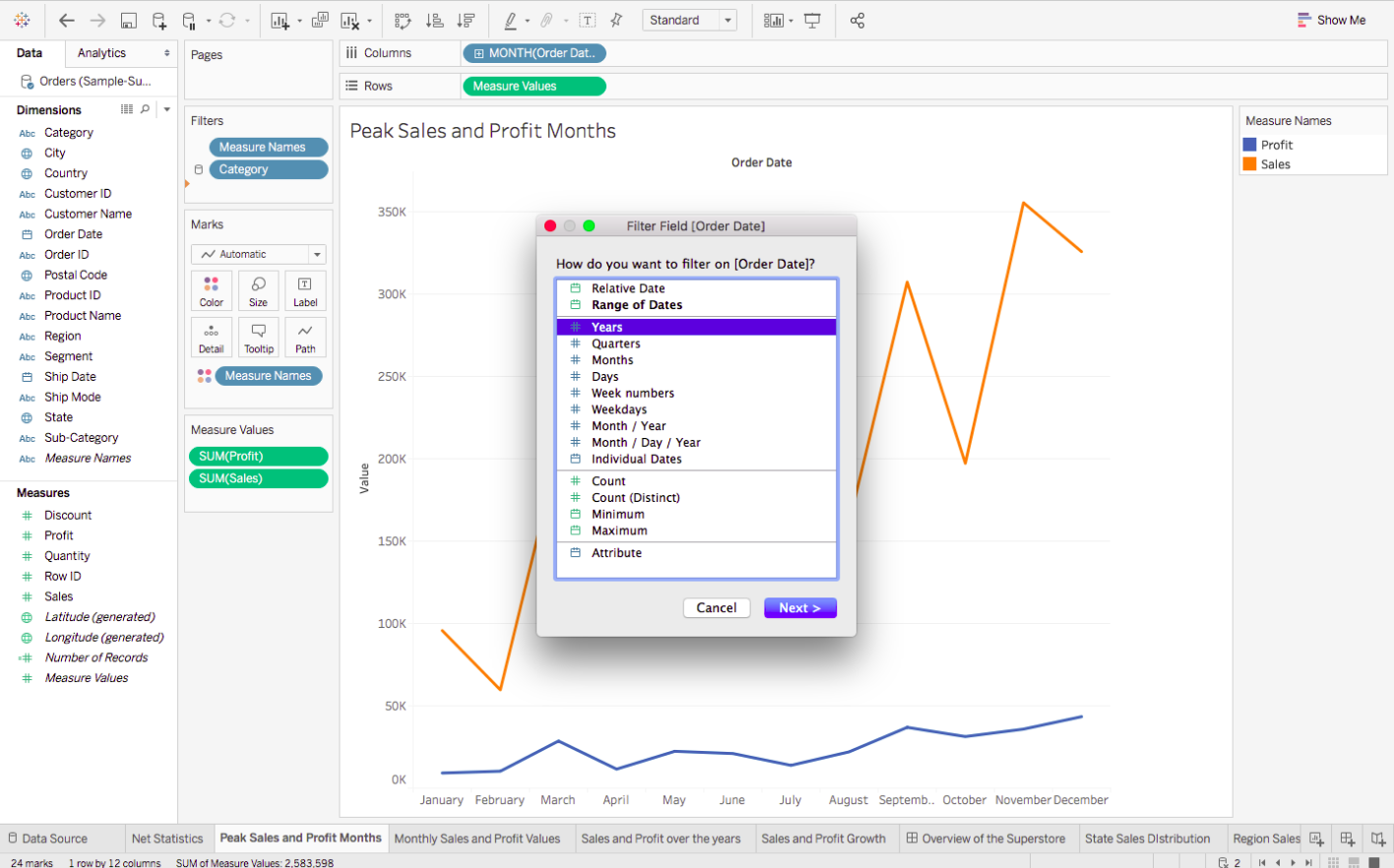Click the Sort Descending icon
This screenshot has height=868, width=1394.
466,20
